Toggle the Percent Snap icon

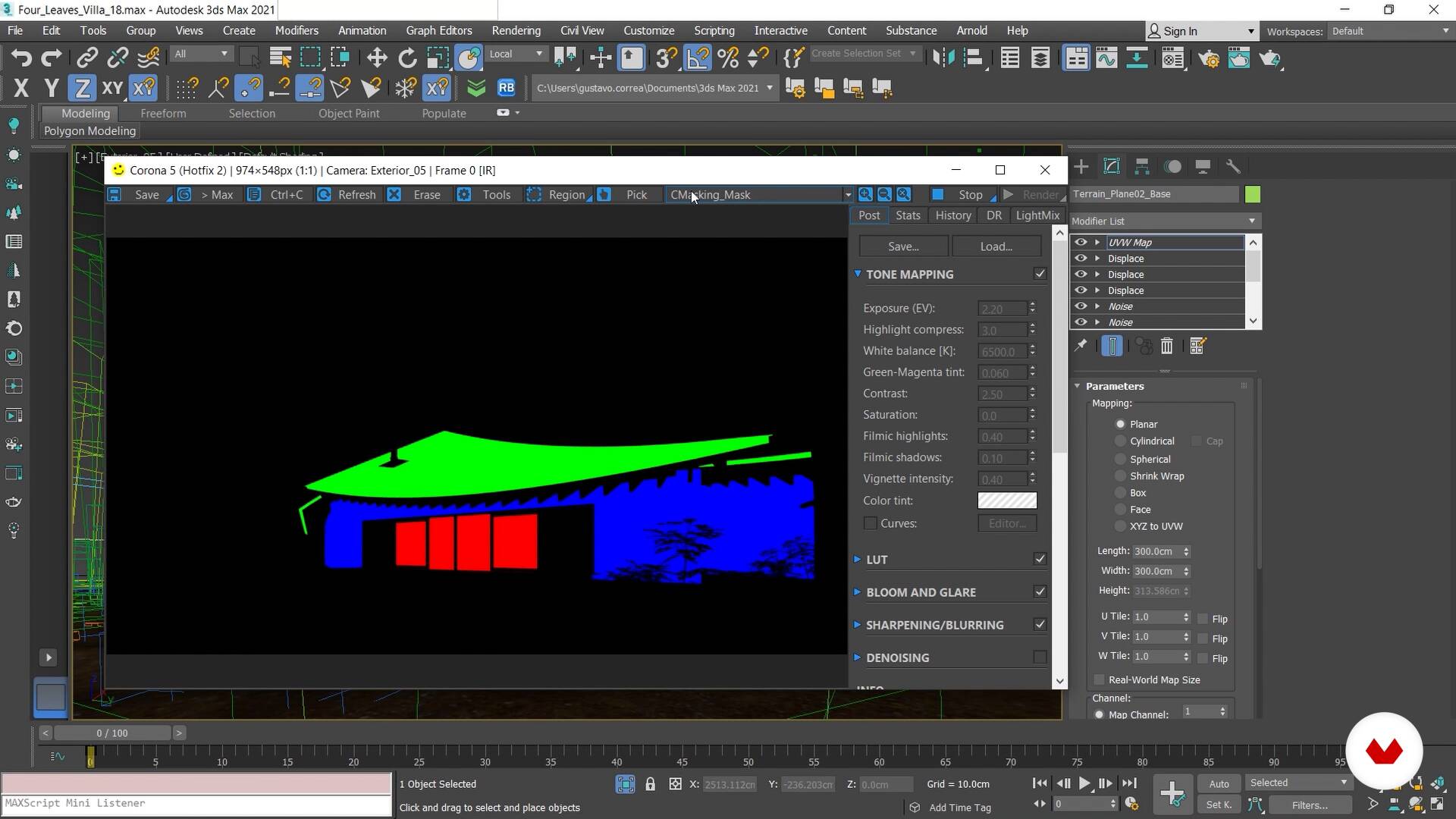[x=728, y=58]
